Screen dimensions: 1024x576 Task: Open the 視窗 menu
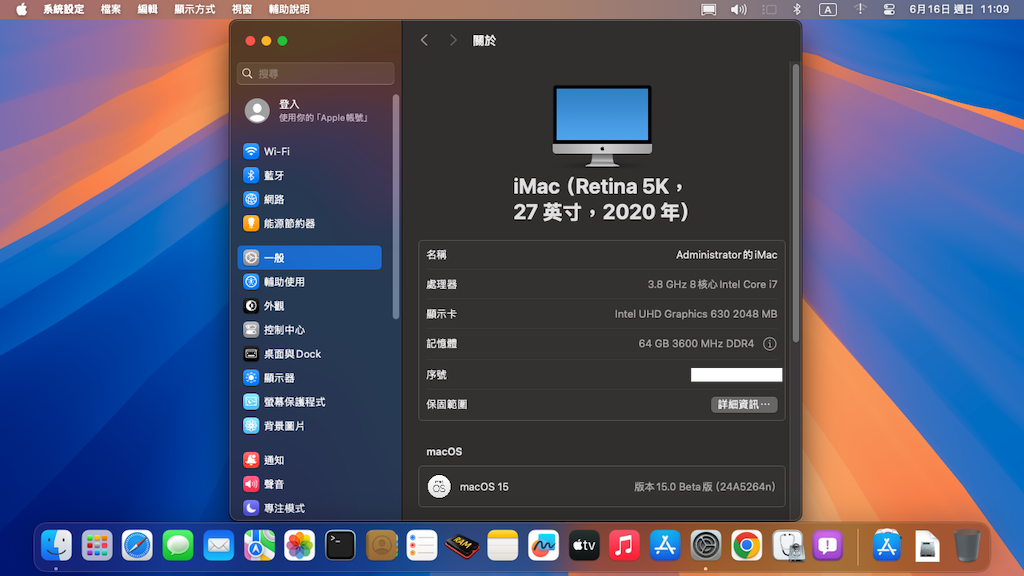point(242,9)
